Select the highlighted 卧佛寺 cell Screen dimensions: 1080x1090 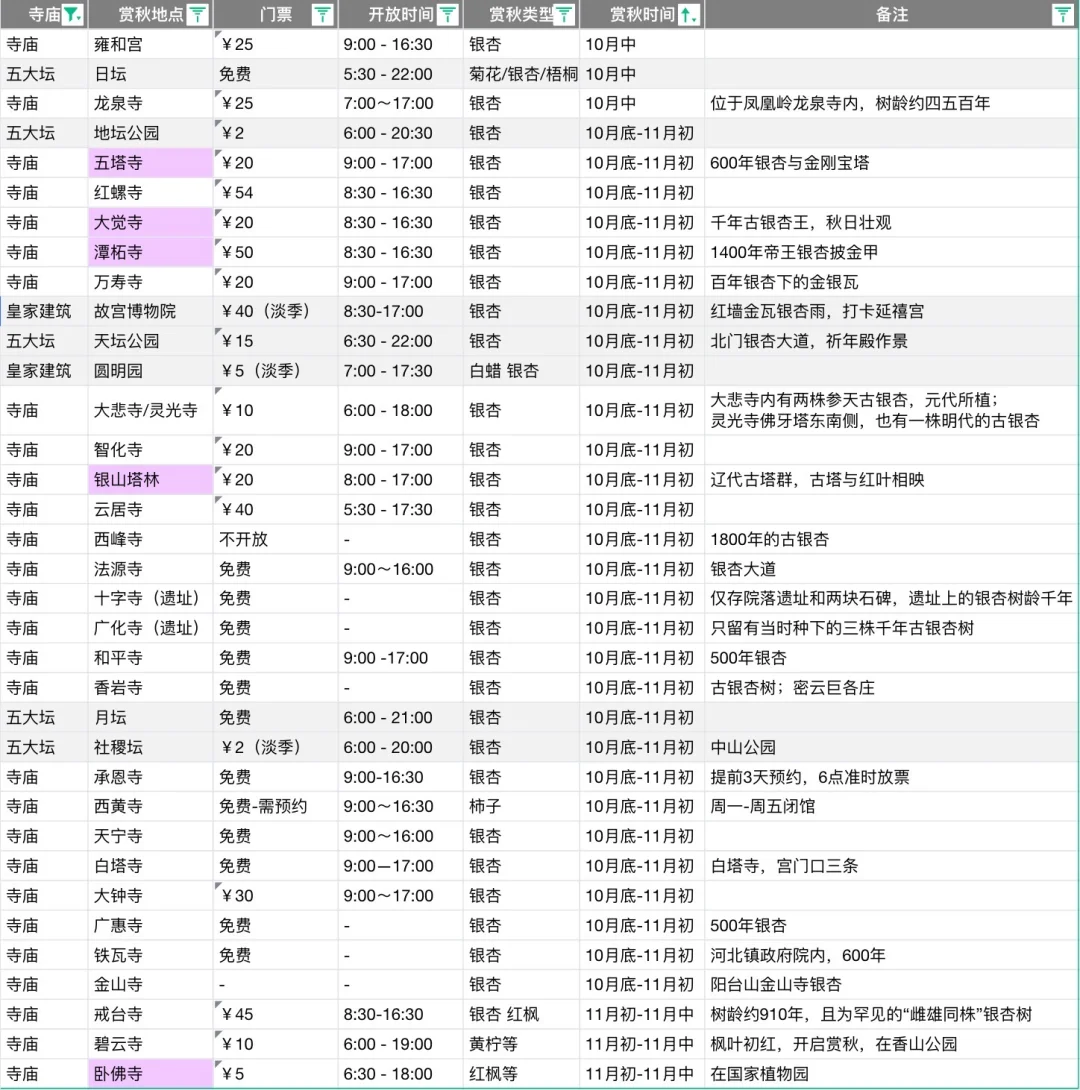[x=150, y=1074]
